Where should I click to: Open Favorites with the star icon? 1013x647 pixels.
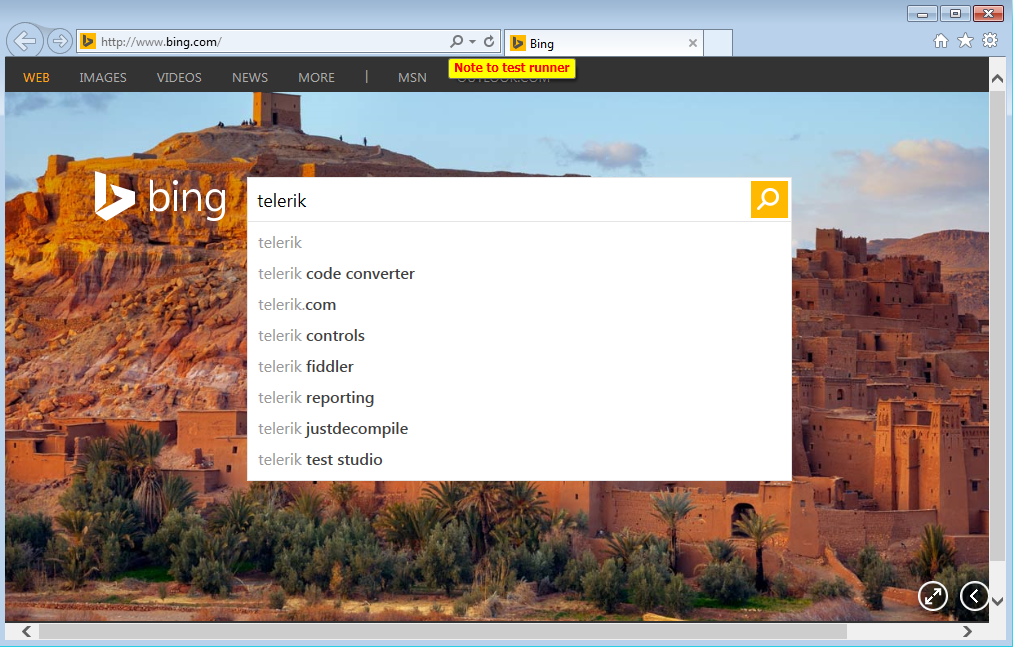[965, 41]
